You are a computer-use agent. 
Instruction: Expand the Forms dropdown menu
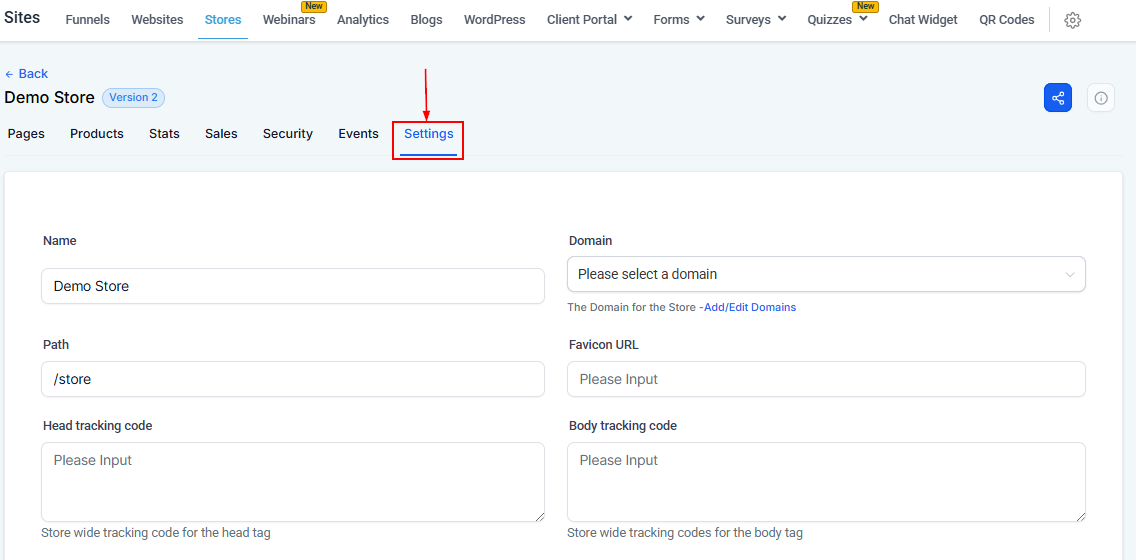(678, 20)
